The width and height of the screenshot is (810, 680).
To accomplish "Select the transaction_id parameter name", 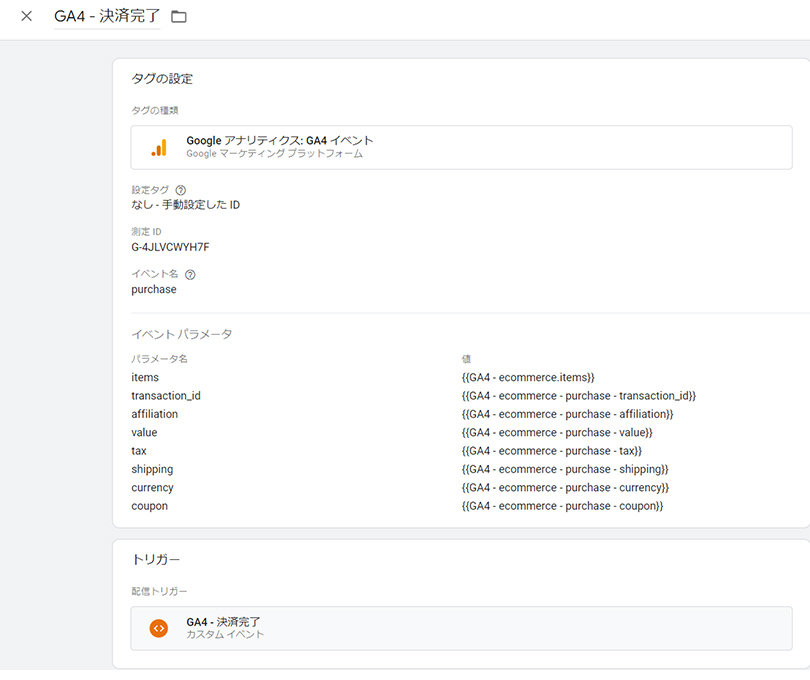I will pyautogui.click(x=166, y=396).
